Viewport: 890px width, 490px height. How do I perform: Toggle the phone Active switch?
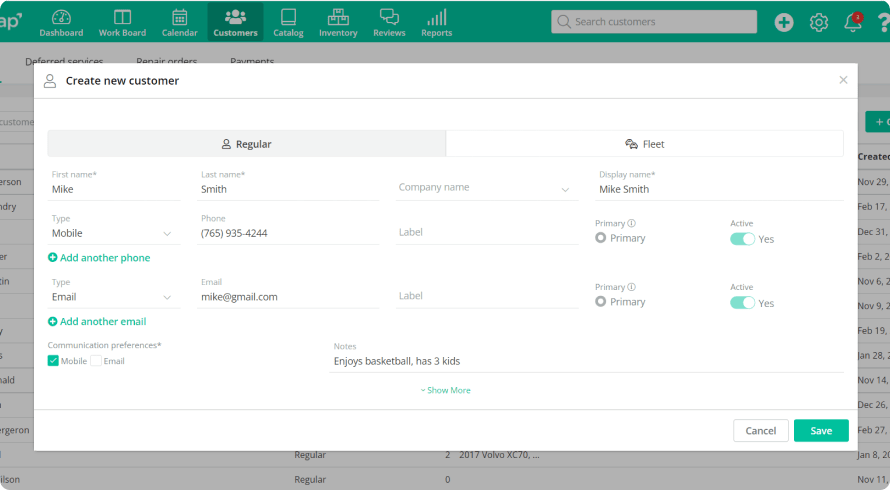[x=742, y=239]
